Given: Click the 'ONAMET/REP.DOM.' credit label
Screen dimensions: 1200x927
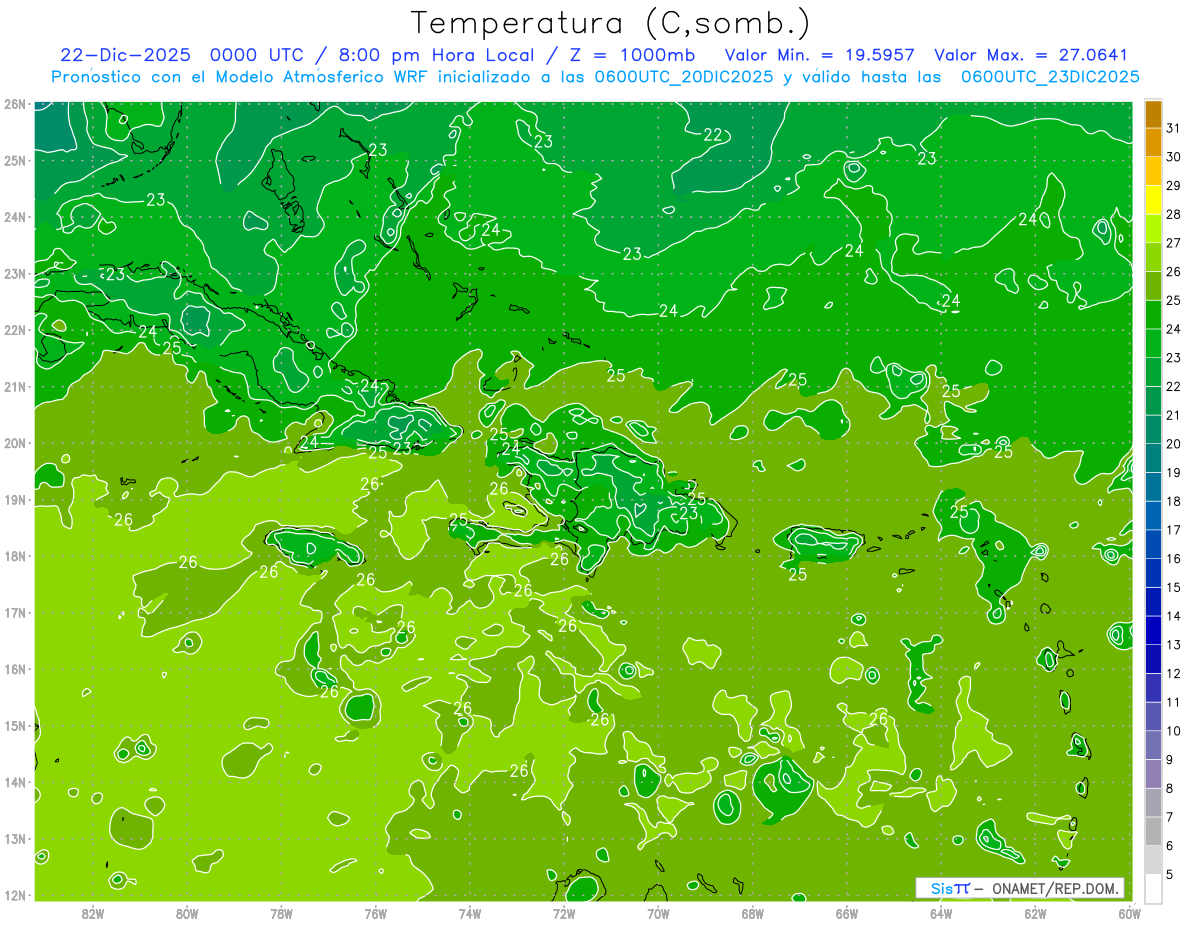Looking at the screenshot, I should pyautogui.click(x=1055, y=888).
